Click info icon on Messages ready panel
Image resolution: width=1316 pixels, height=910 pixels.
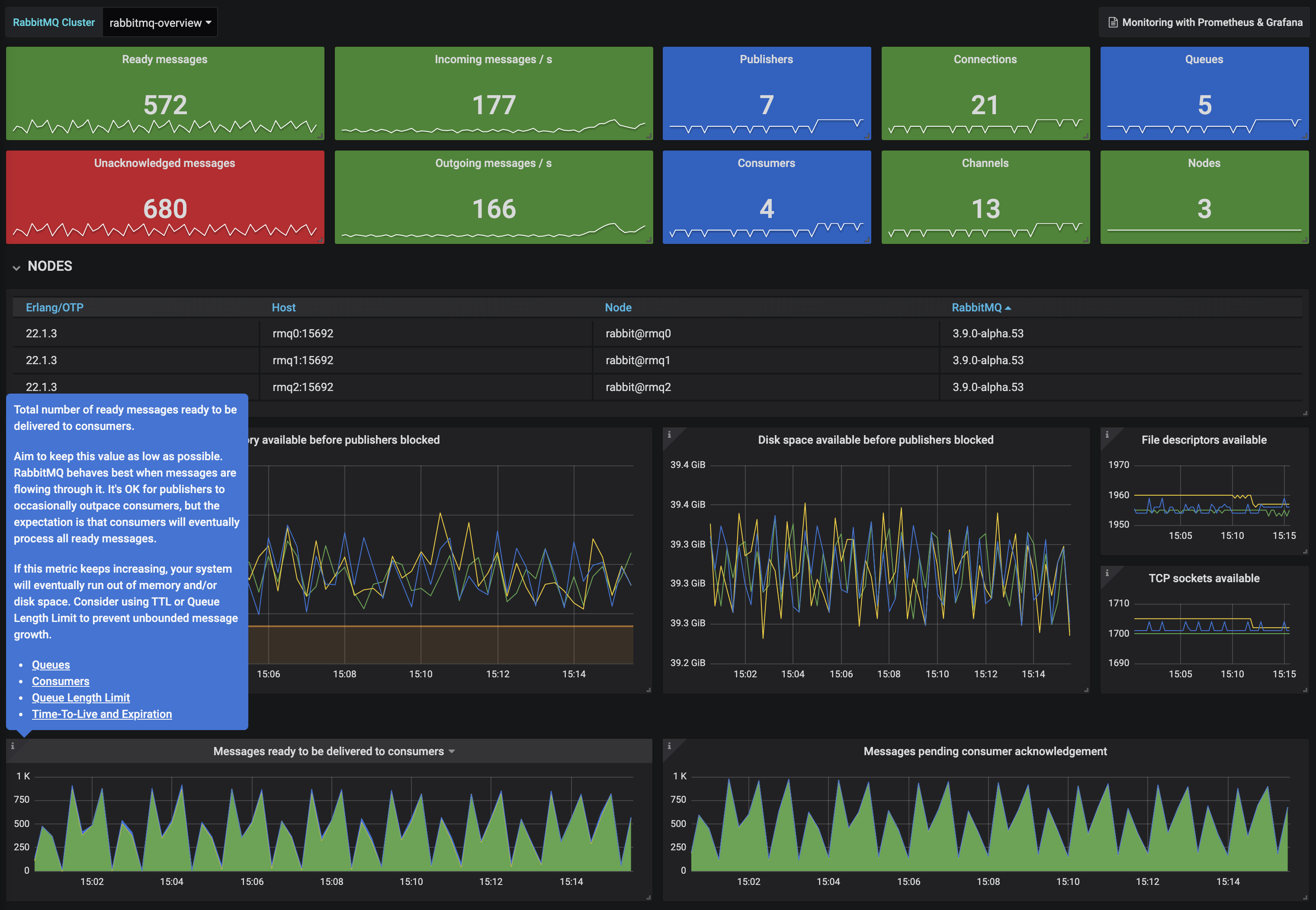pyautogui.click(x=13, y=746)
